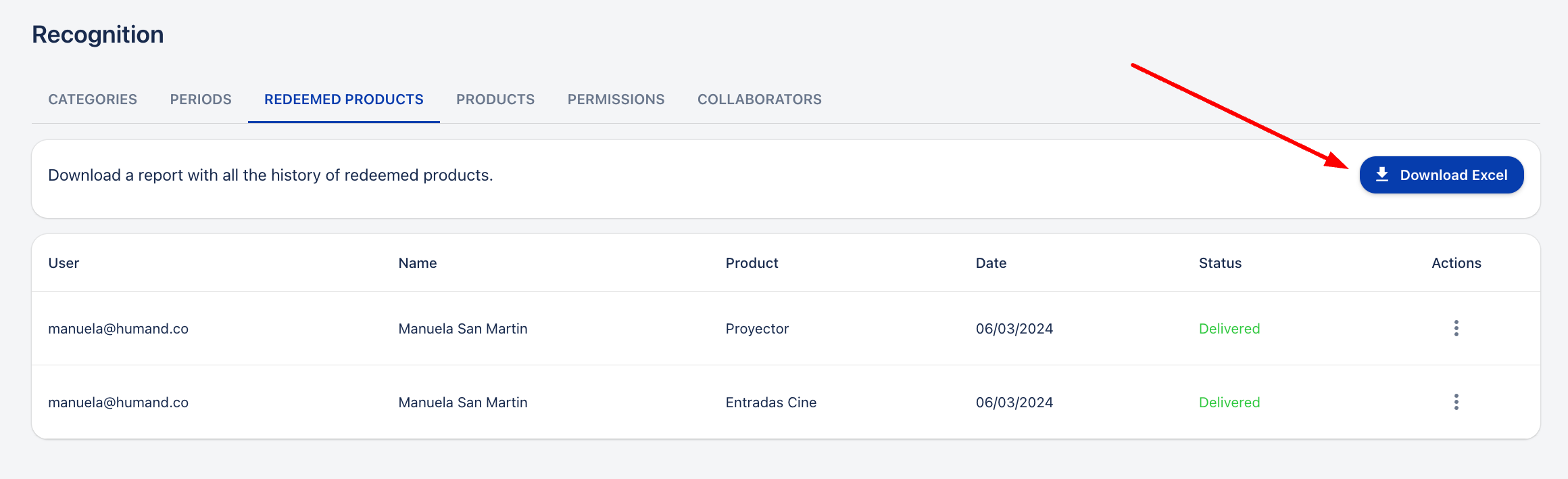This screenshot has height=479, width=1568.
Task: Go to the Products tab
Action: [x=495, y=99]
